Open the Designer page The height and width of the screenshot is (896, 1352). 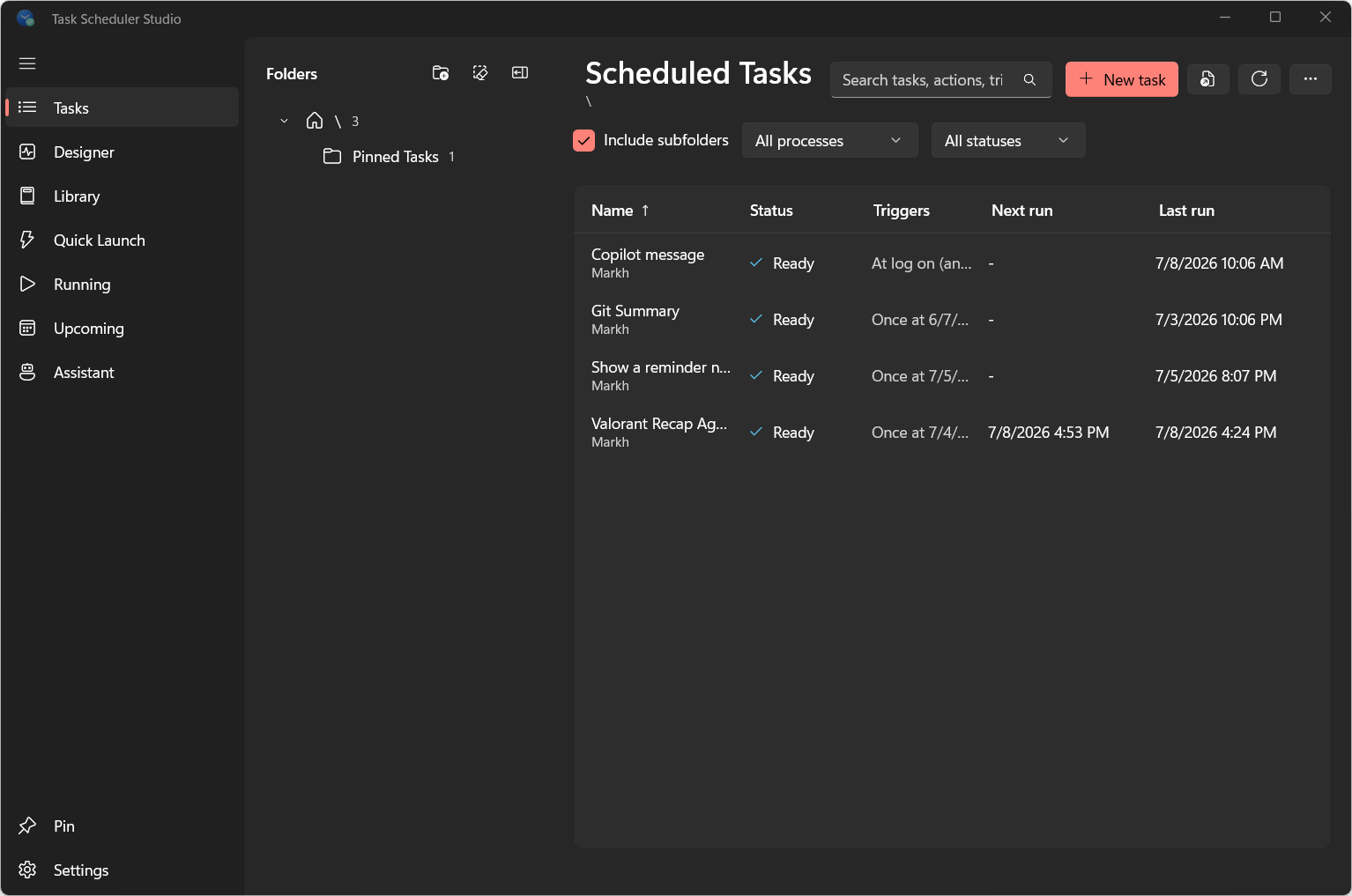[x=123, y=152]
